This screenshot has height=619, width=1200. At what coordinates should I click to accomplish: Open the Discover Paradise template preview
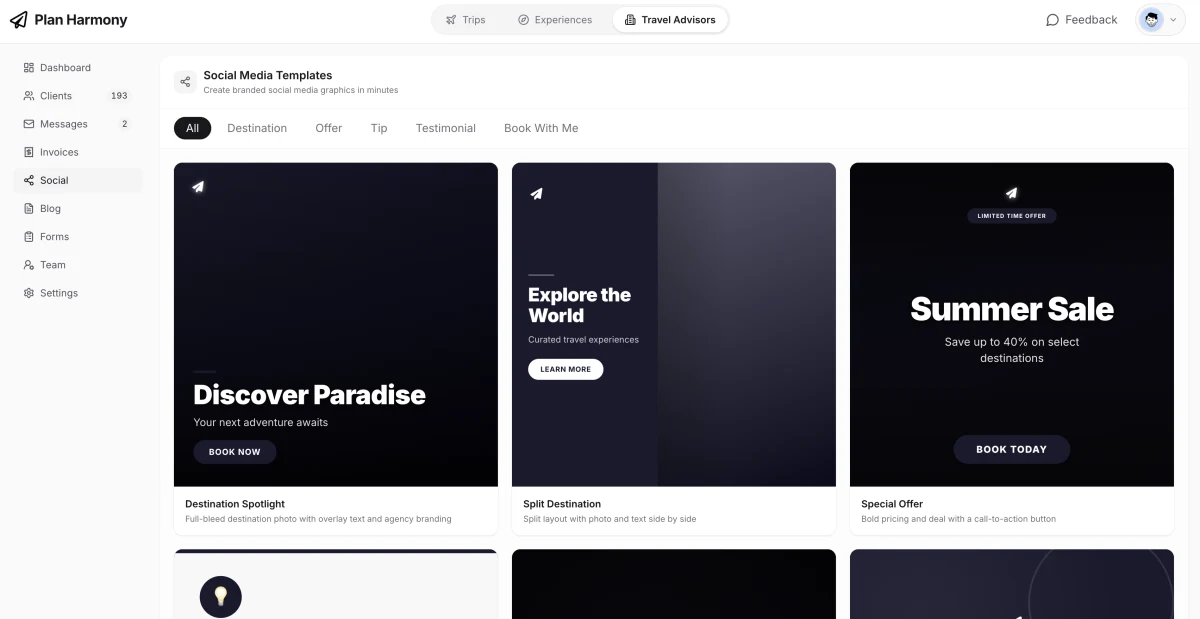pyautogui.click(x=336, y=325)
